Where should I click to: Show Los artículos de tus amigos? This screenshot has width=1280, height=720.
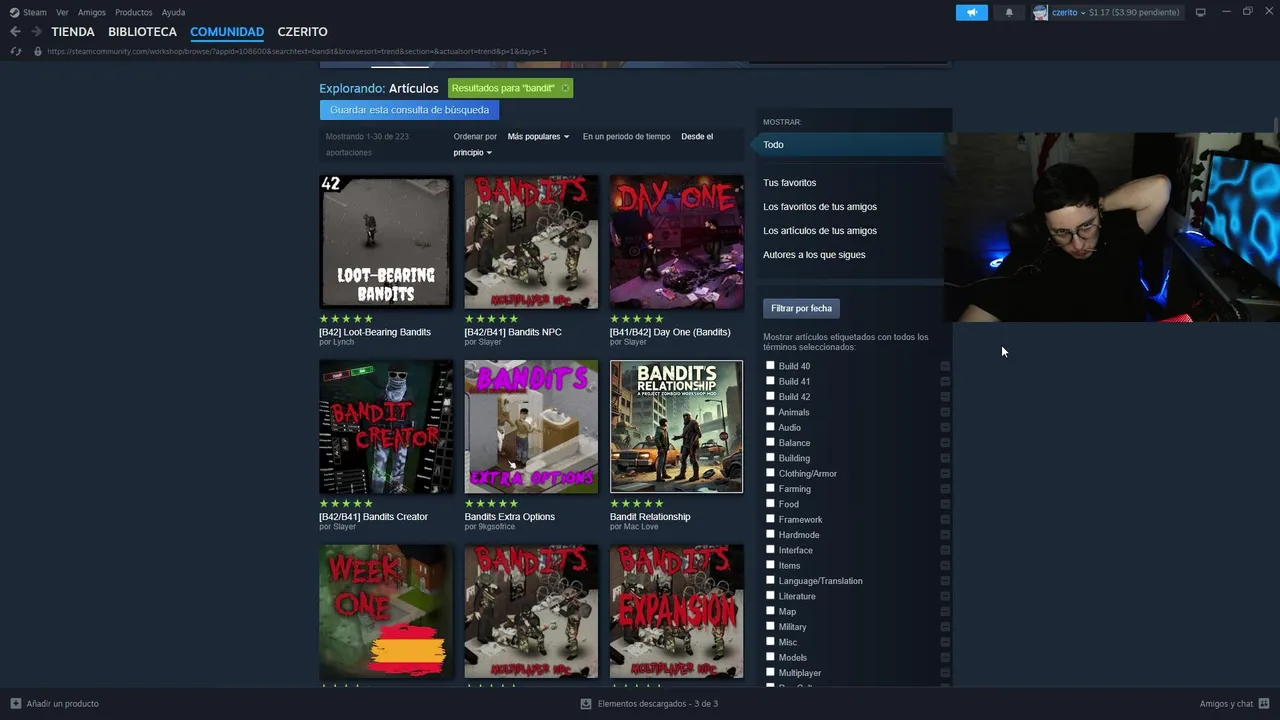click(x=820, y=231)
